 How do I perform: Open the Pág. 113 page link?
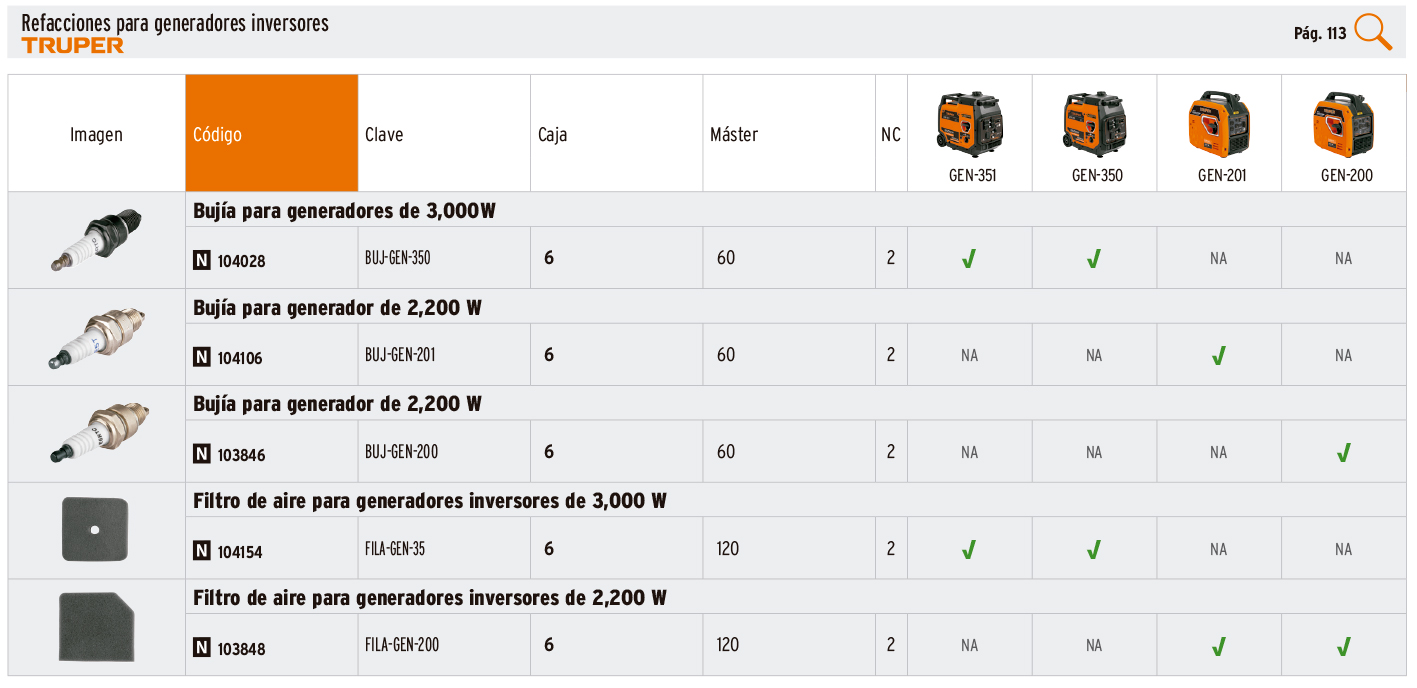coord(1320,33)
